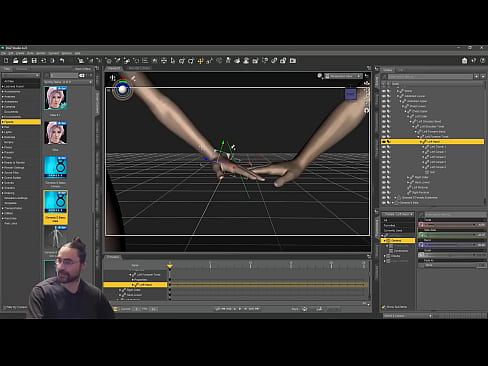488x366 pixels.
Task: Toggle eye icon for Left Carpal 1
Action: tap(384, 152)
